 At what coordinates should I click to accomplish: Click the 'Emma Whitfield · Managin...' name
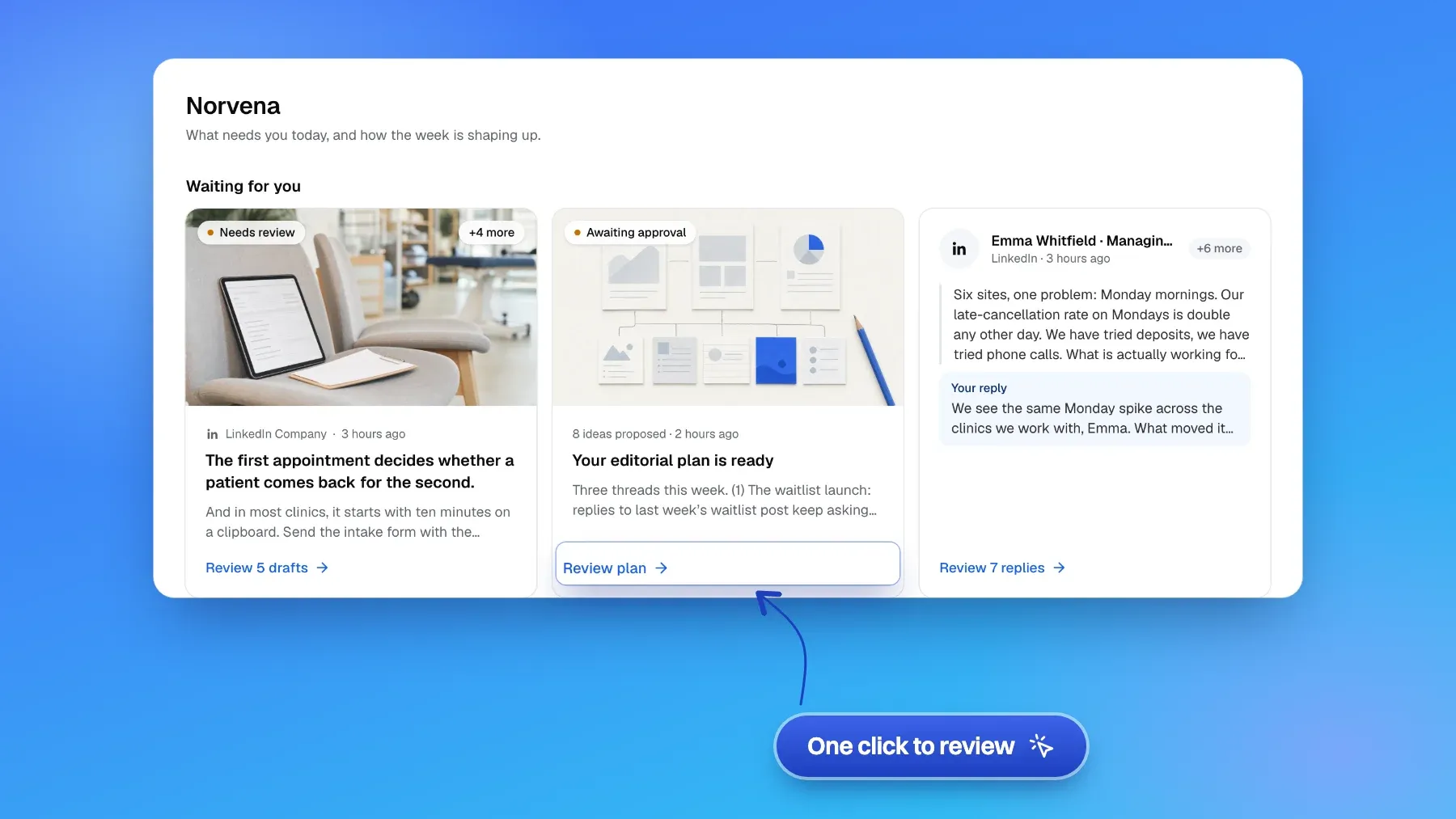1081,241
